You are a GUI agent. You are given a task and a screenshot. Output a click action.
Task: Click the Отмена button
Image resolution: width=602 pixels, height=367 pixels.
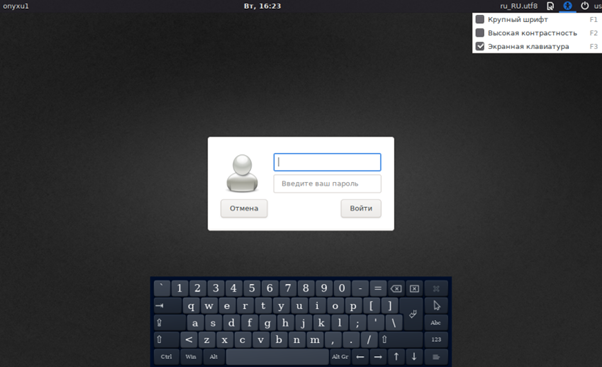[244, 208]
